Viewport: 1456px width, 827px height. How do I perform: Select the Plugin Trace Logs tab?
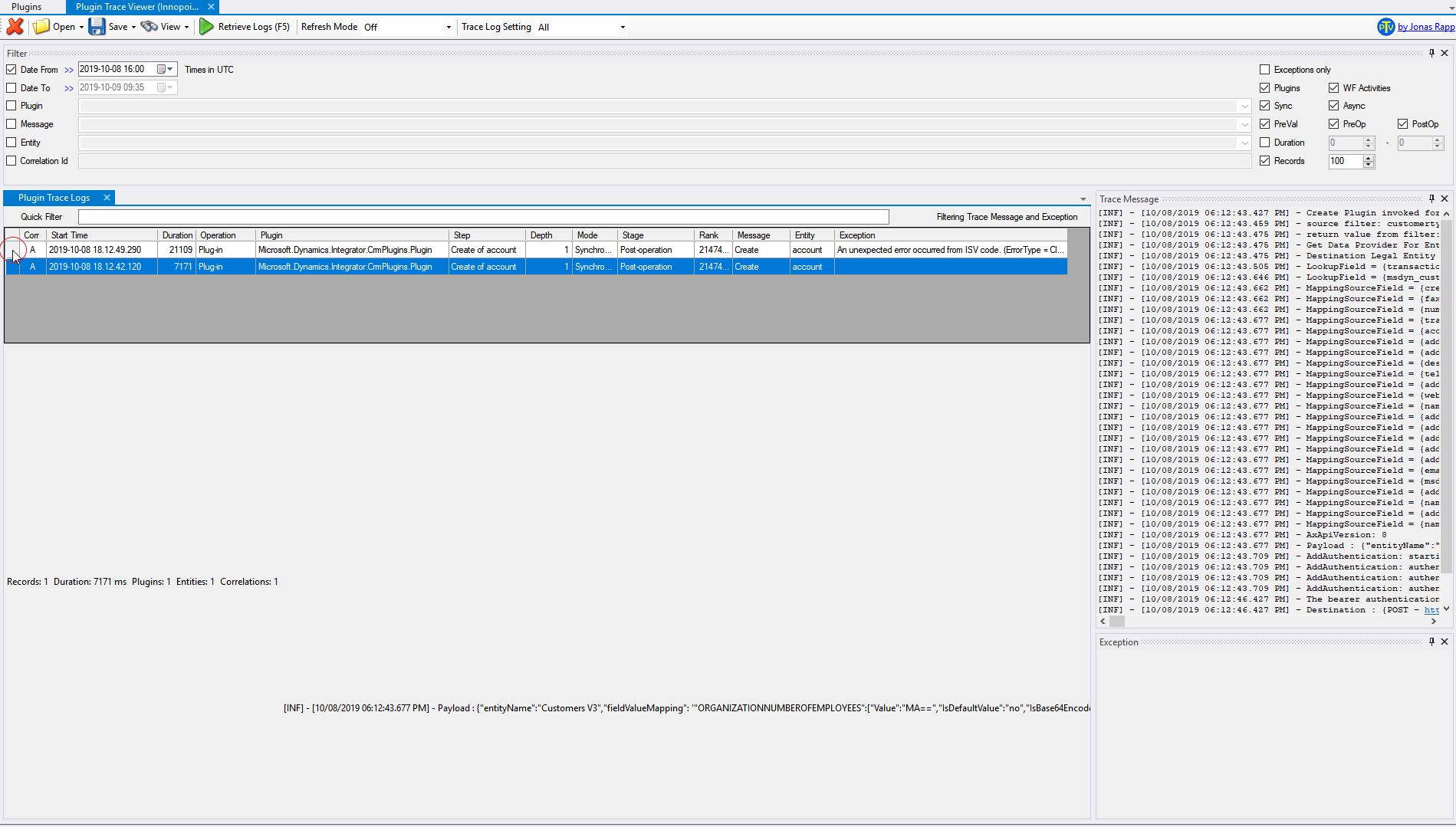tap(52, 197)
